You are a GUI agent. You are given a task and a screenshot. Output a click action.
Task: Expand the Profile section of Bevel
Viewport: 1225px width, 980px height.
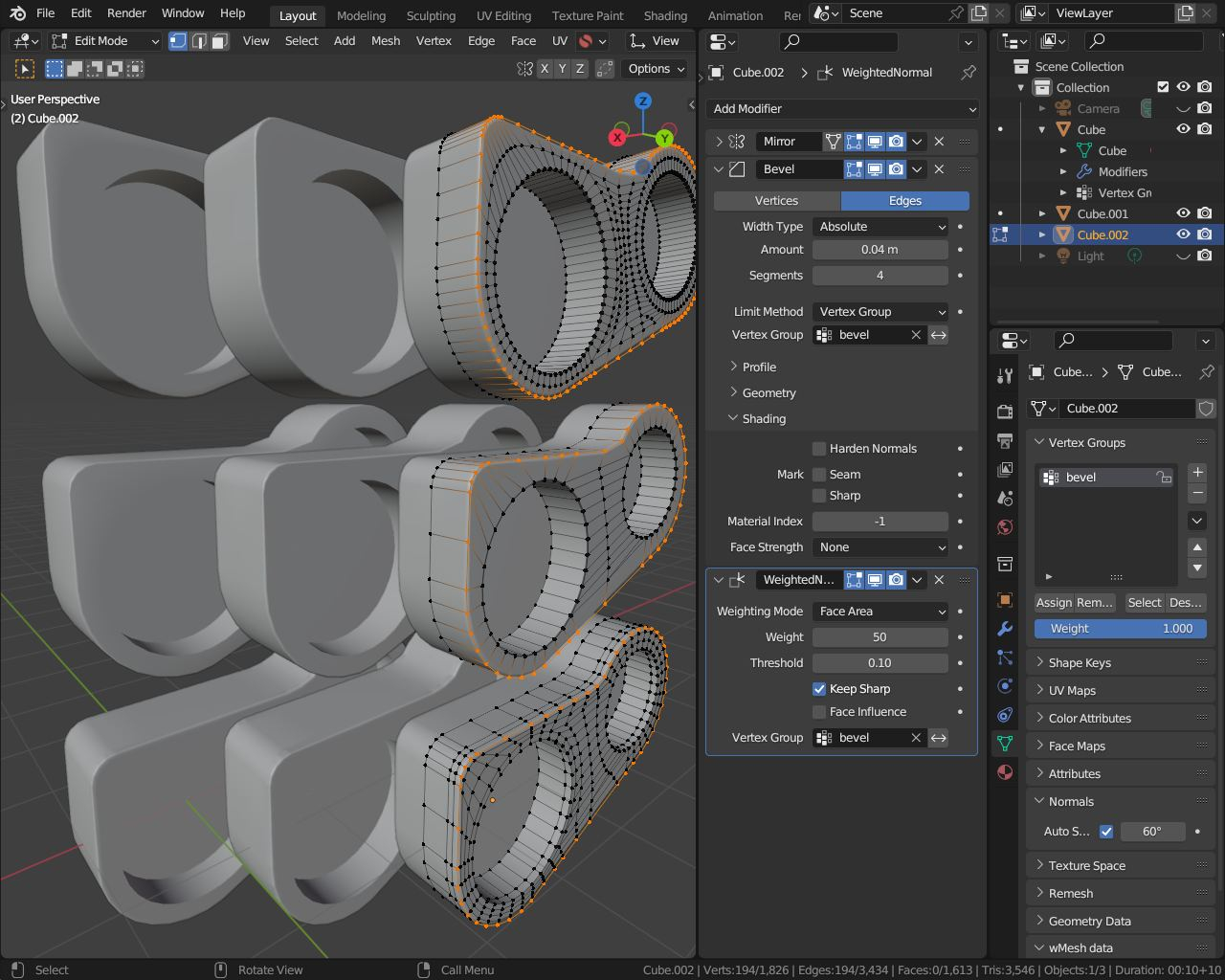[x=759, y=367]
